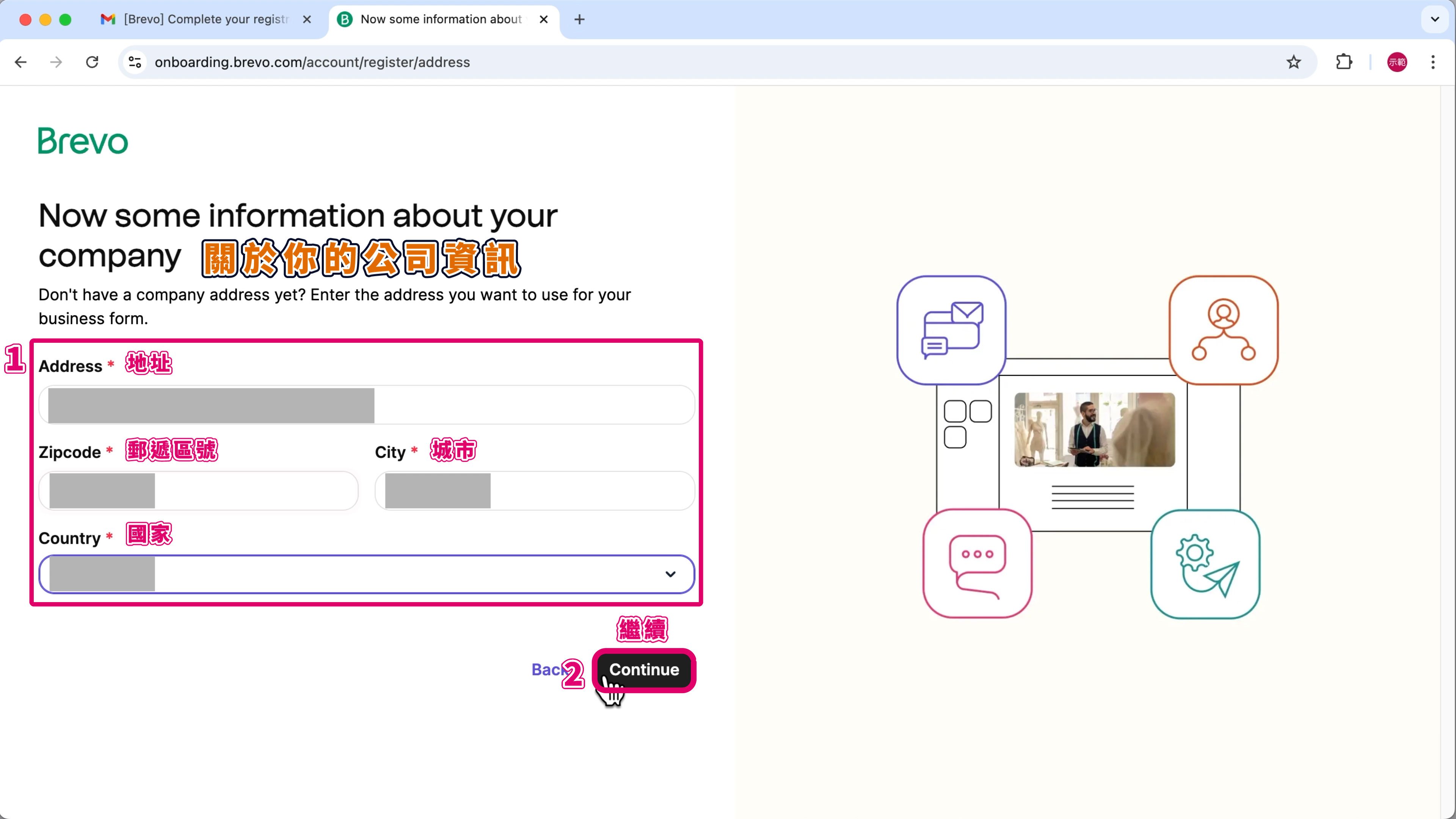Click the Brevo logo
The image size is (1456, 819).
click(83, 141)
